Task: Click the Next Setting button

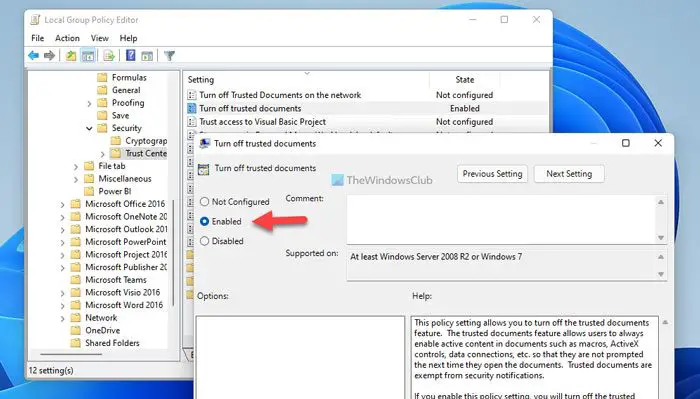Action: 569,174
